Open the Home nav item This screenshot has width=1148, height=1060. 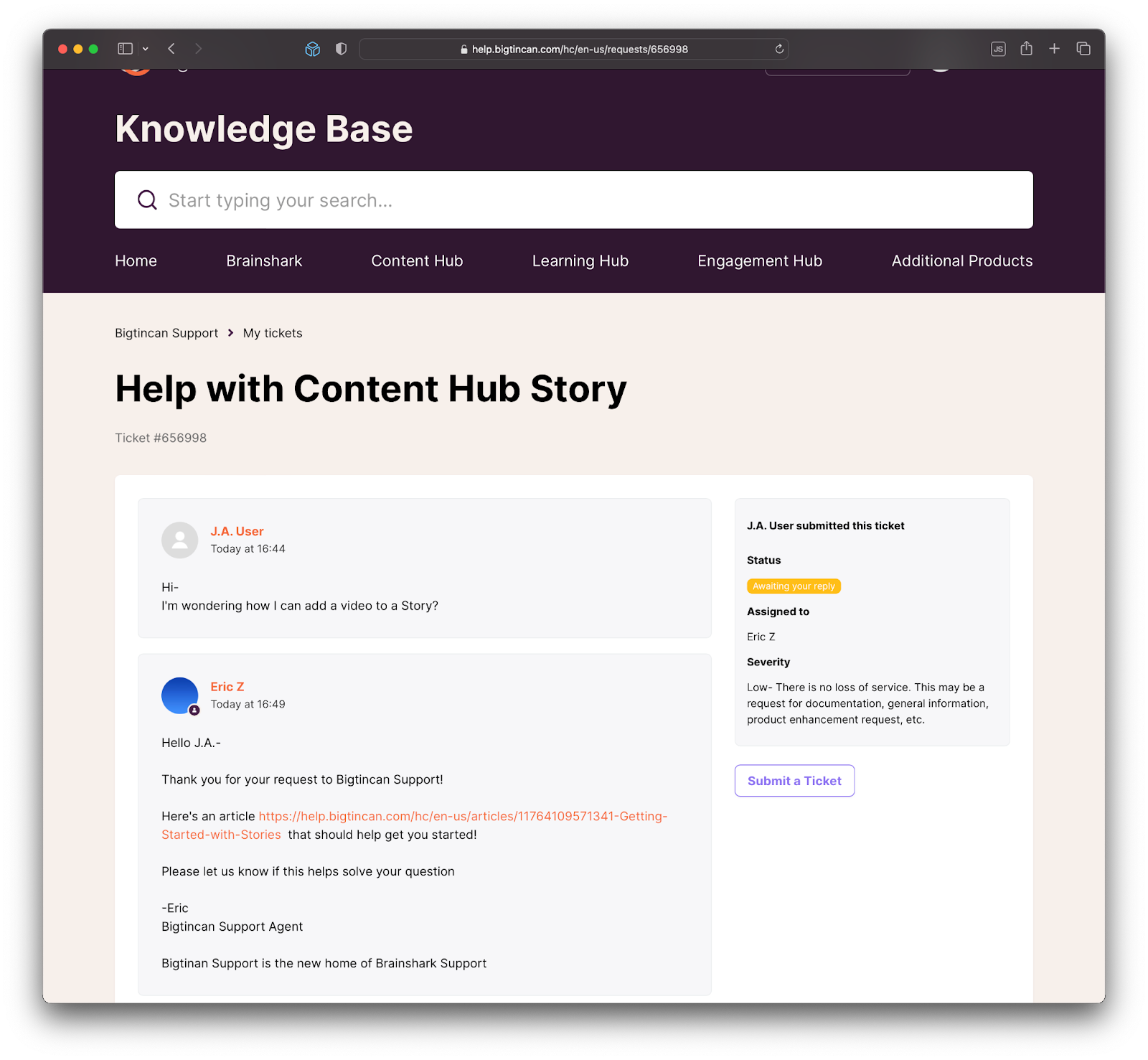136,261
